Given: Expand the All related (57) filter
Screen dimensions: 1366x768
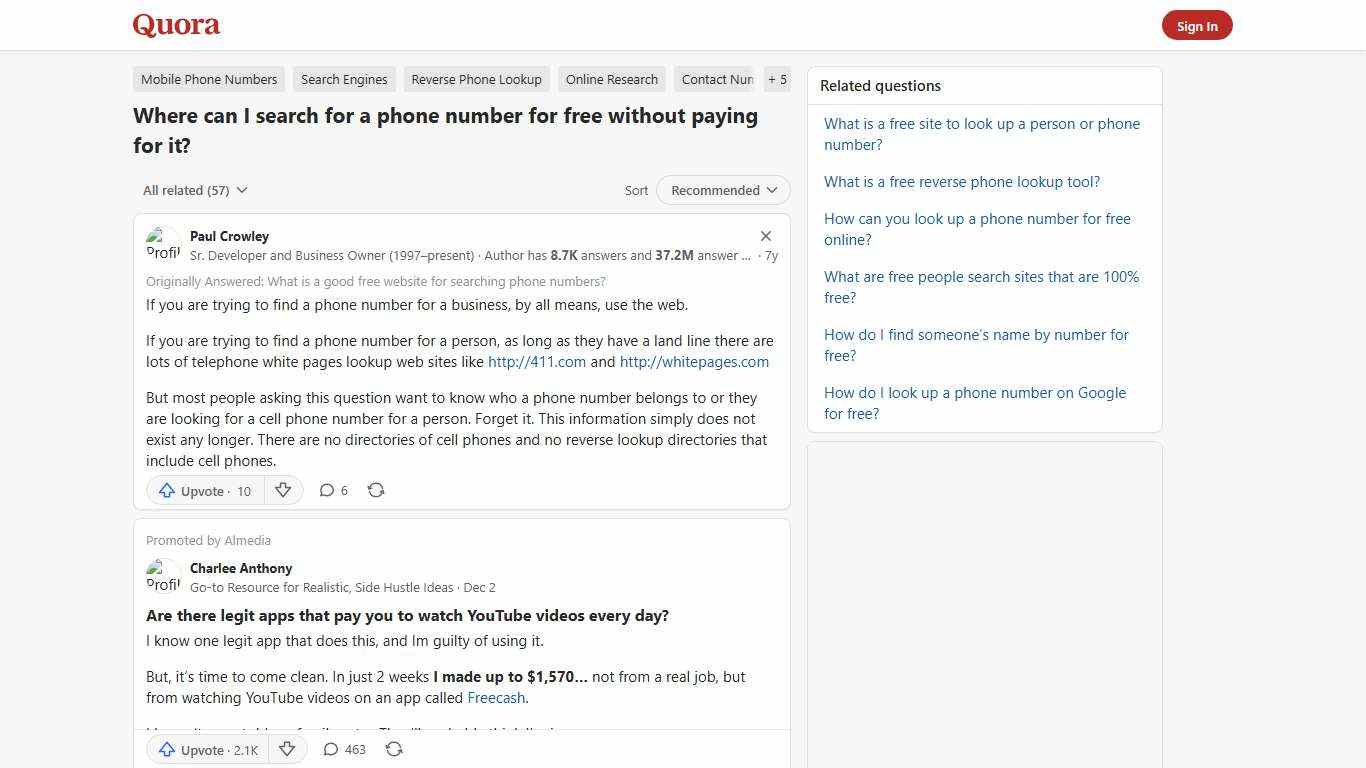Looking at the screenshot, I should click(x=195, y=190).
